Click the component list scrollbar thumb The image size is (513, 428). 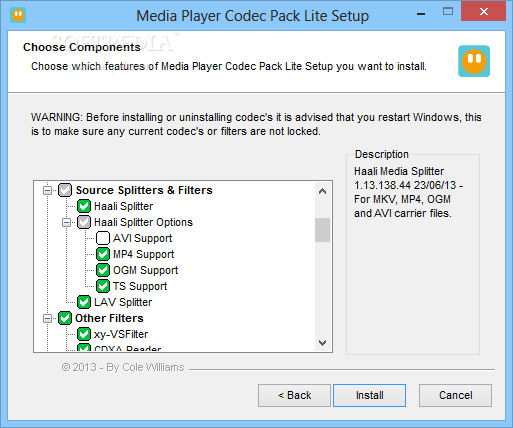coord(322,230)
